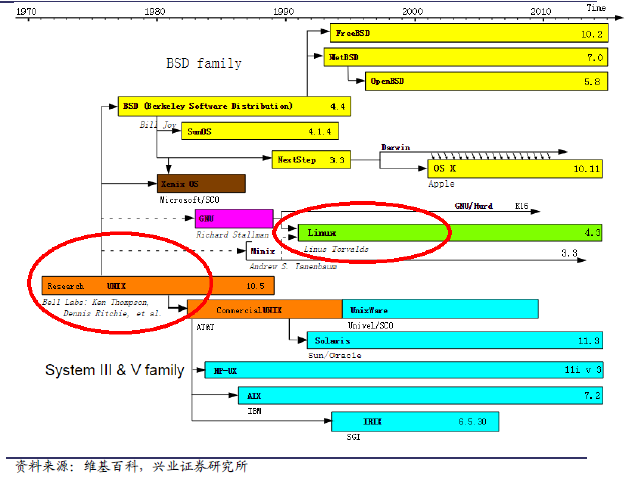
Task: Click the 'BSD family' heading
Action: pyautogui.click(x=204, y=63)
